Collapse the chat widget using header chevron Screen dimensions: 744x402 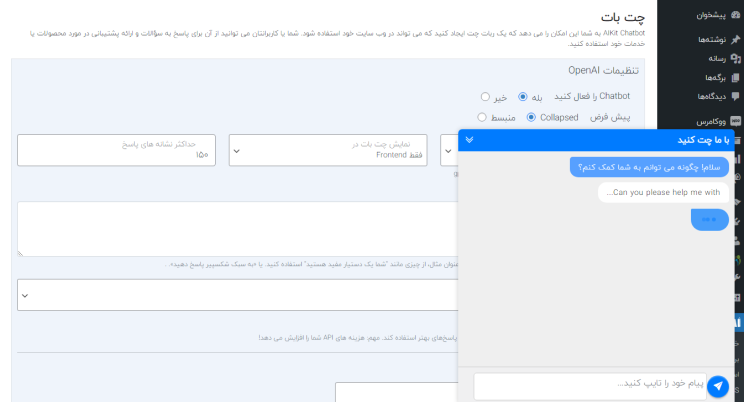469,140
